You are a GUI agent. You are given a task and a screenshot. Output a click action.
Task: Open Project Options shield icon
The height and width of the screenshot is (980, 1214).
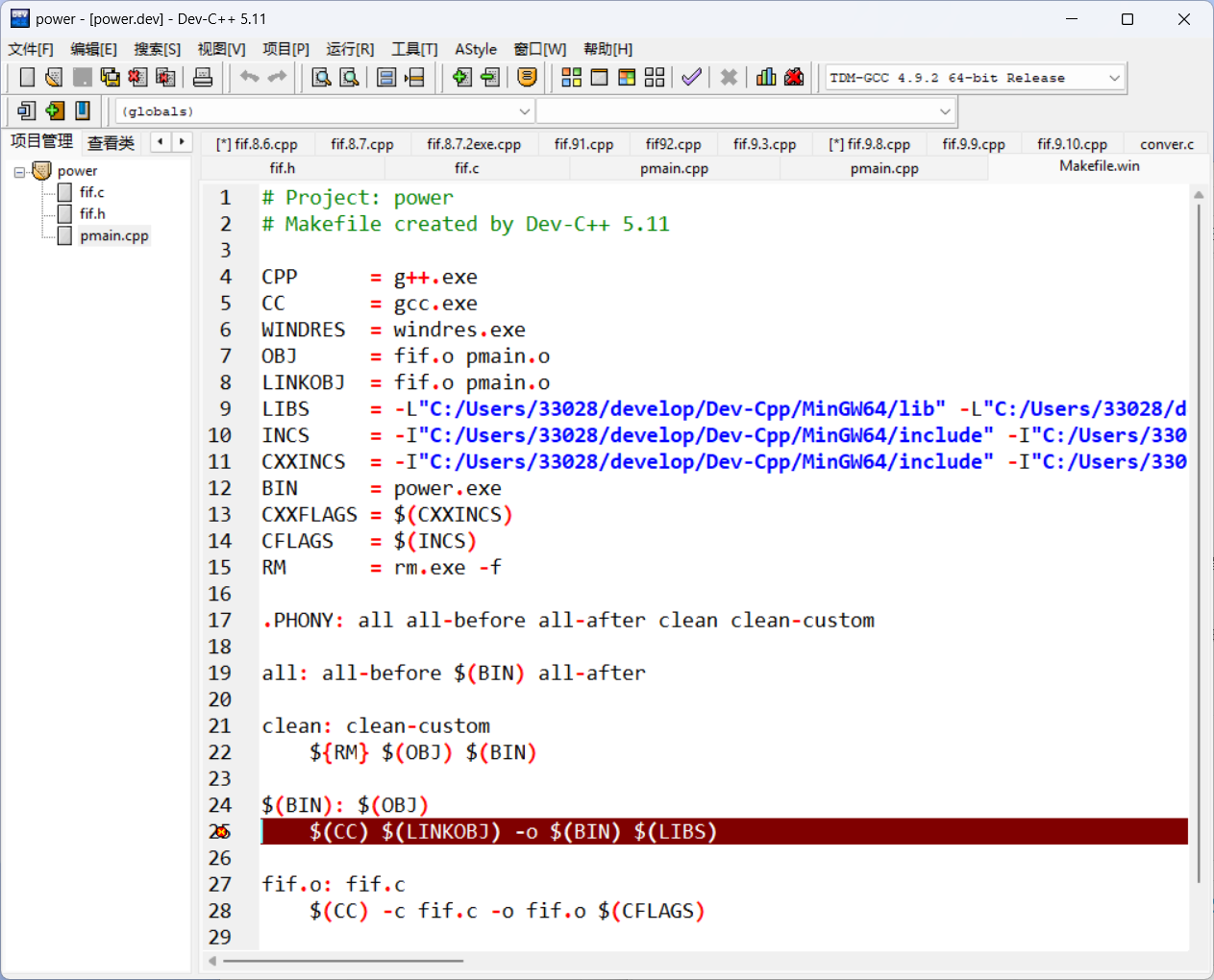[527, 77]
